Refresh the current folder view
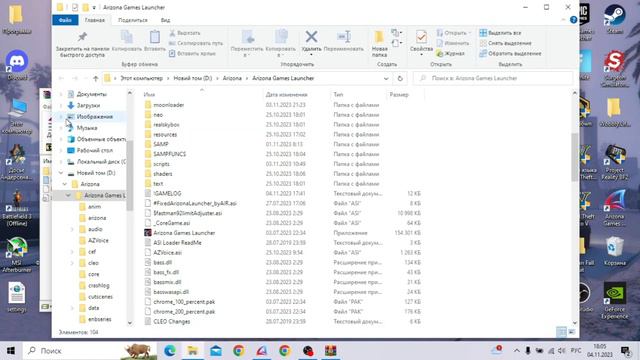 click(x=400, y=78)
